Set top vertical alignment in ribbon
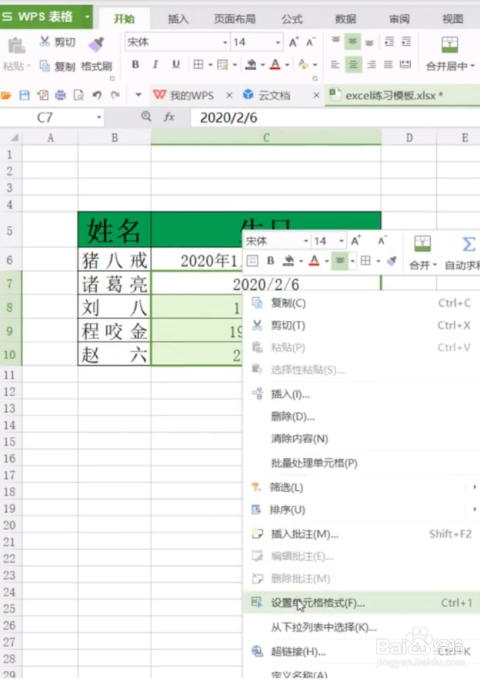 336,41
